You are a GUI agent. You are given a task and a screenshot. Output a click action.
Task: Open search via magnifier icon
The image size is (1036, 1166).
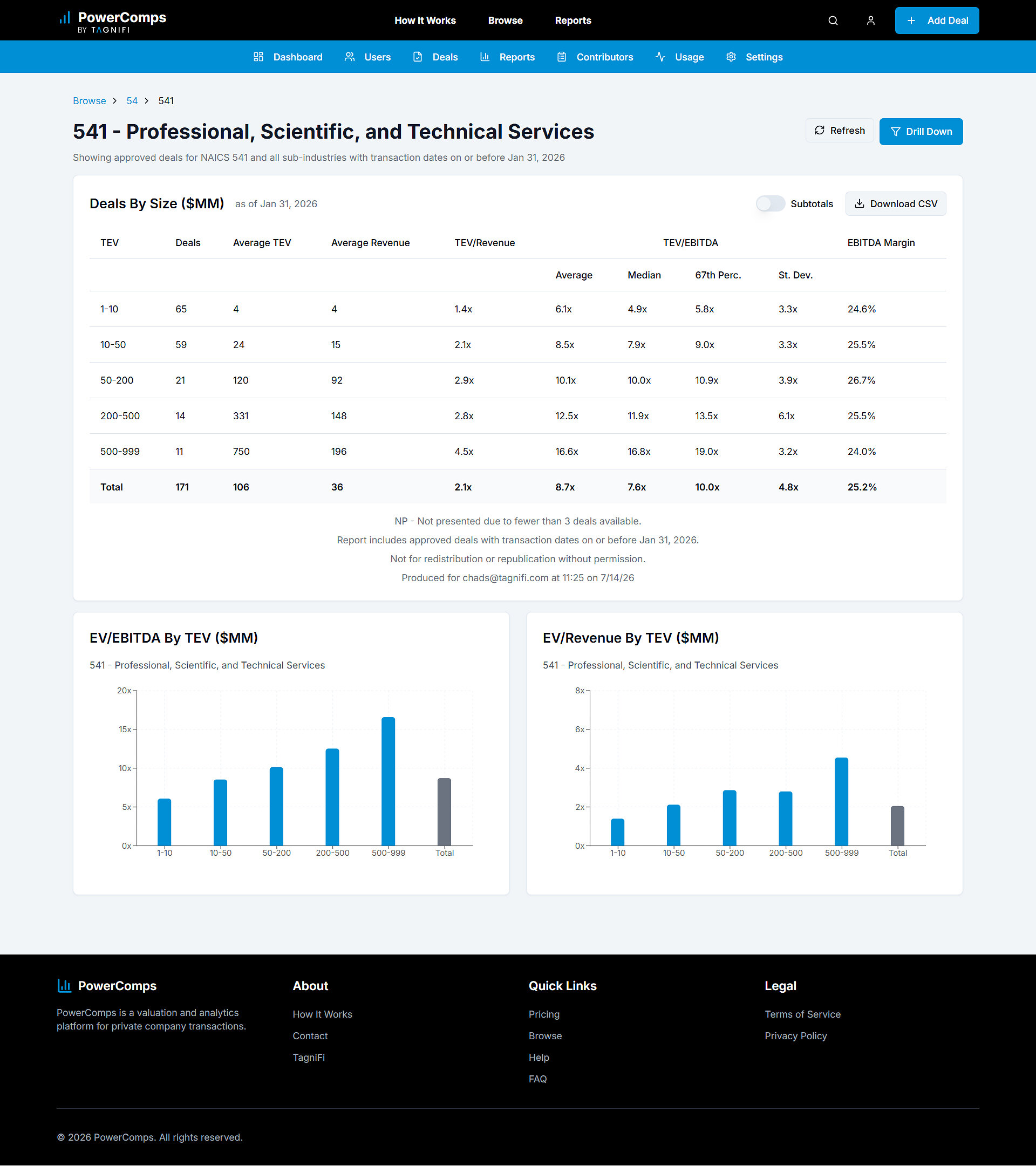pos(833,21)
